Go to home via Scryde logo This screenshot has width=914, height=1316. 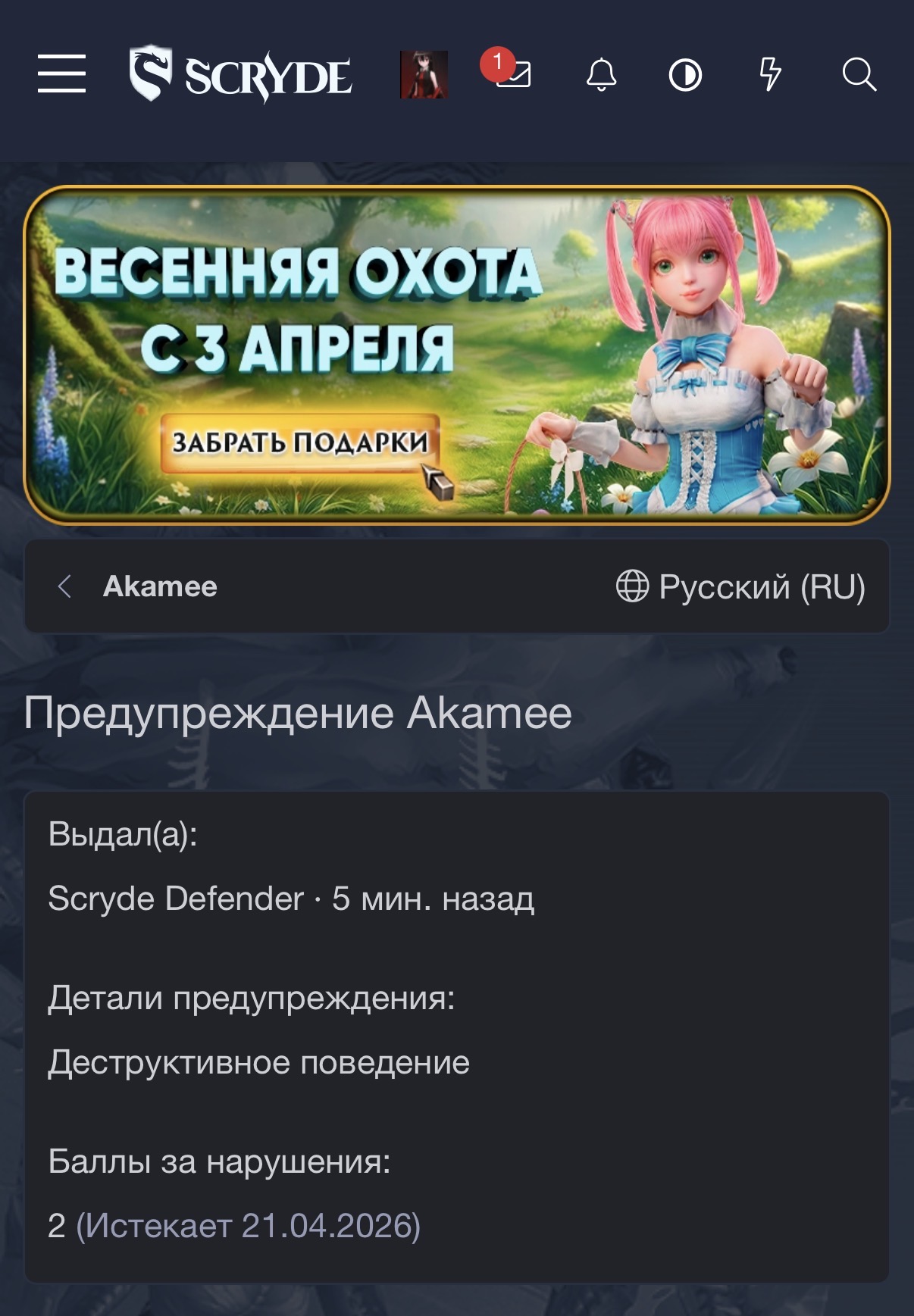click(240, 73)
